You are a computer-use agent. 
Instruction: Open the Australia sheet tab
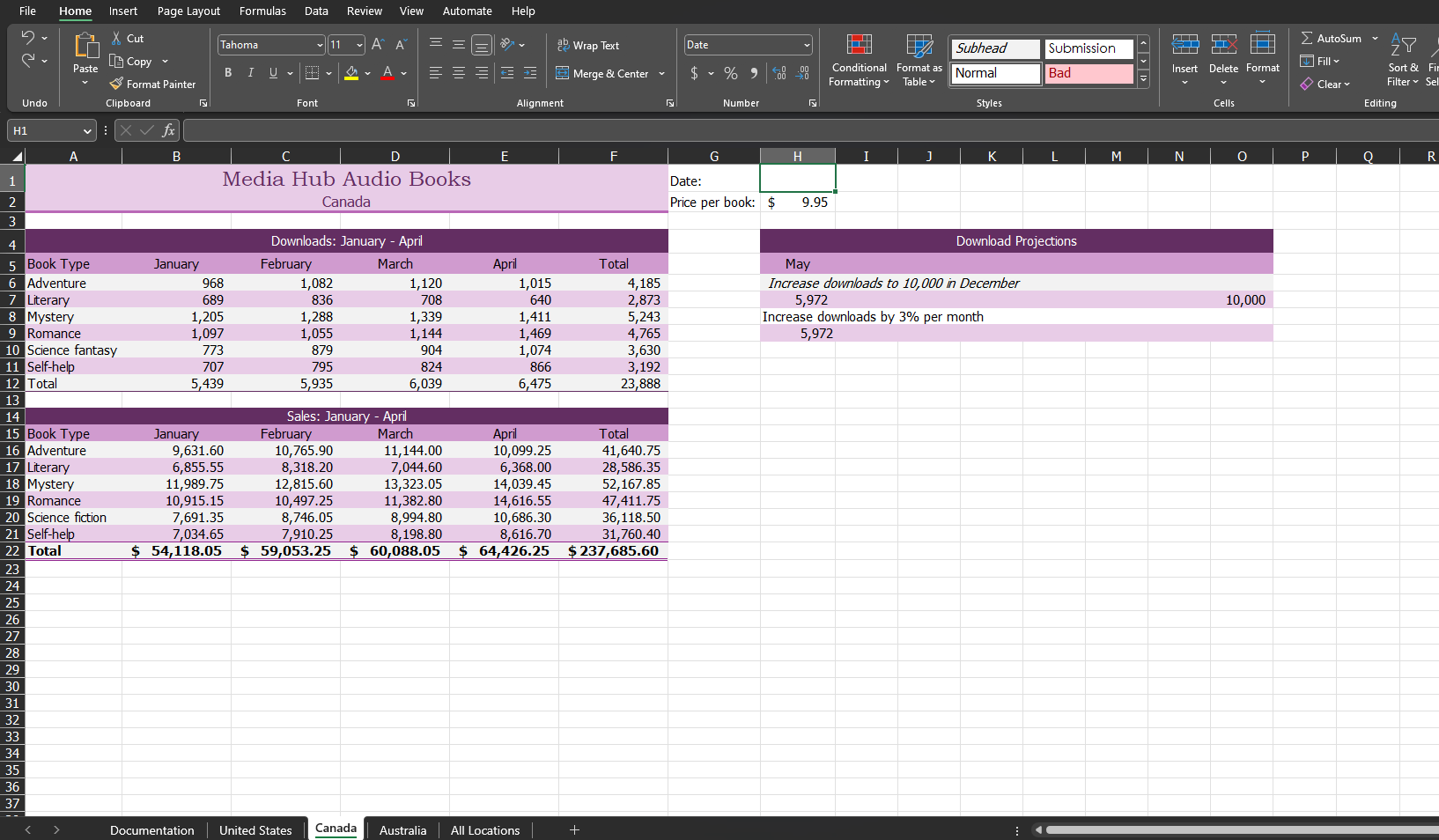(x=402, y=830)
